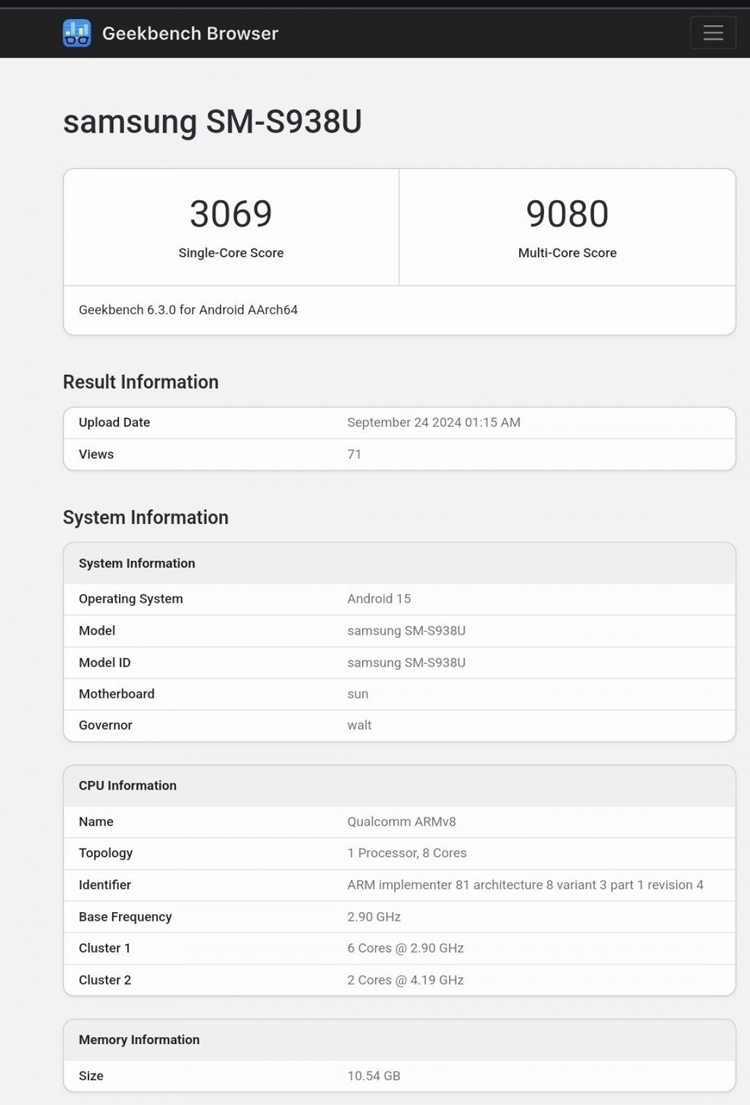Click the Memory Information section header
The image size is (750, 1105).
pos(139,1040)
